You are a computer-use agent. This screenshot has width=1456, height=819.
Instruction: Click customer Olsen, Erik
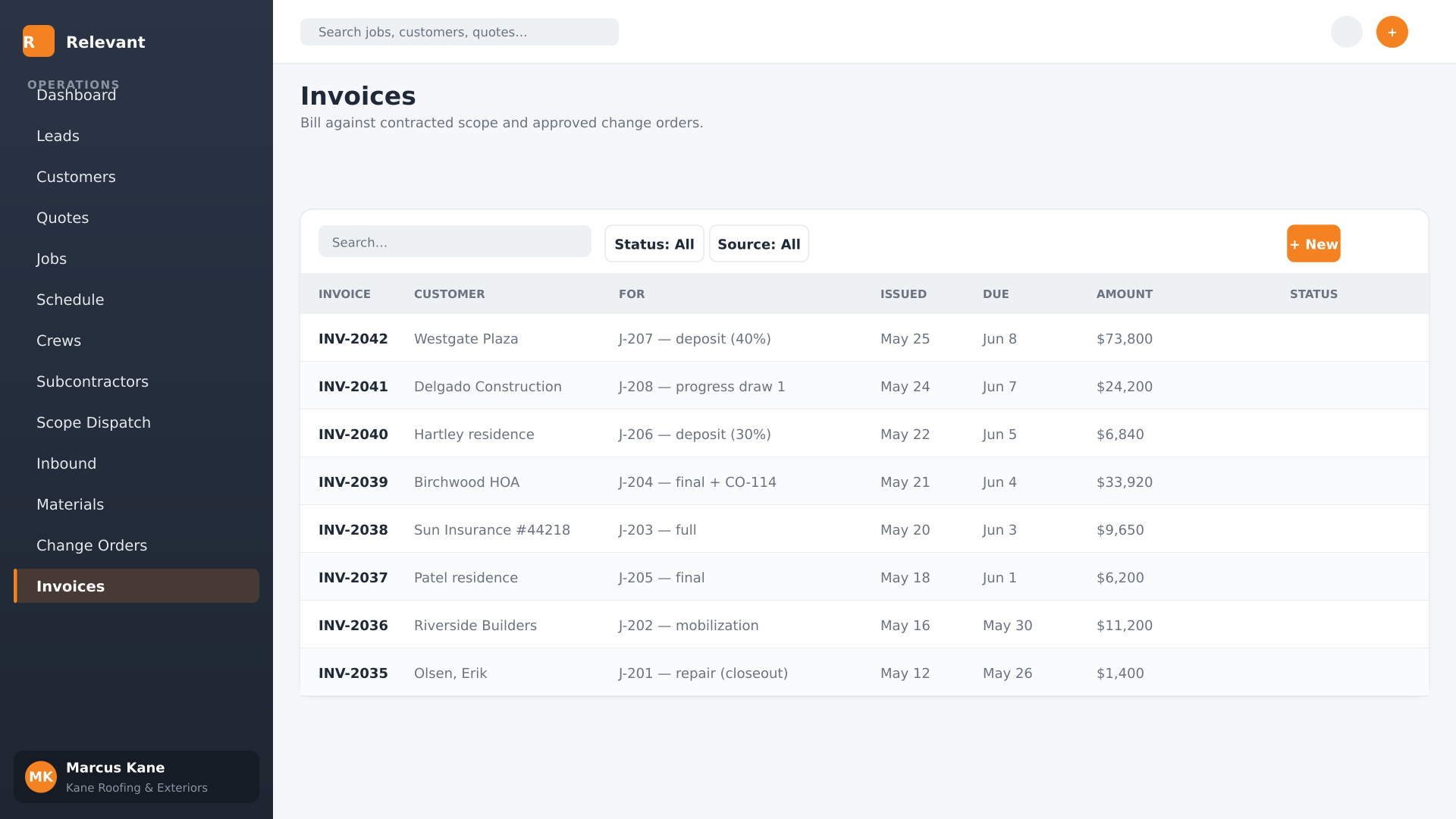[x=450, y=673]
